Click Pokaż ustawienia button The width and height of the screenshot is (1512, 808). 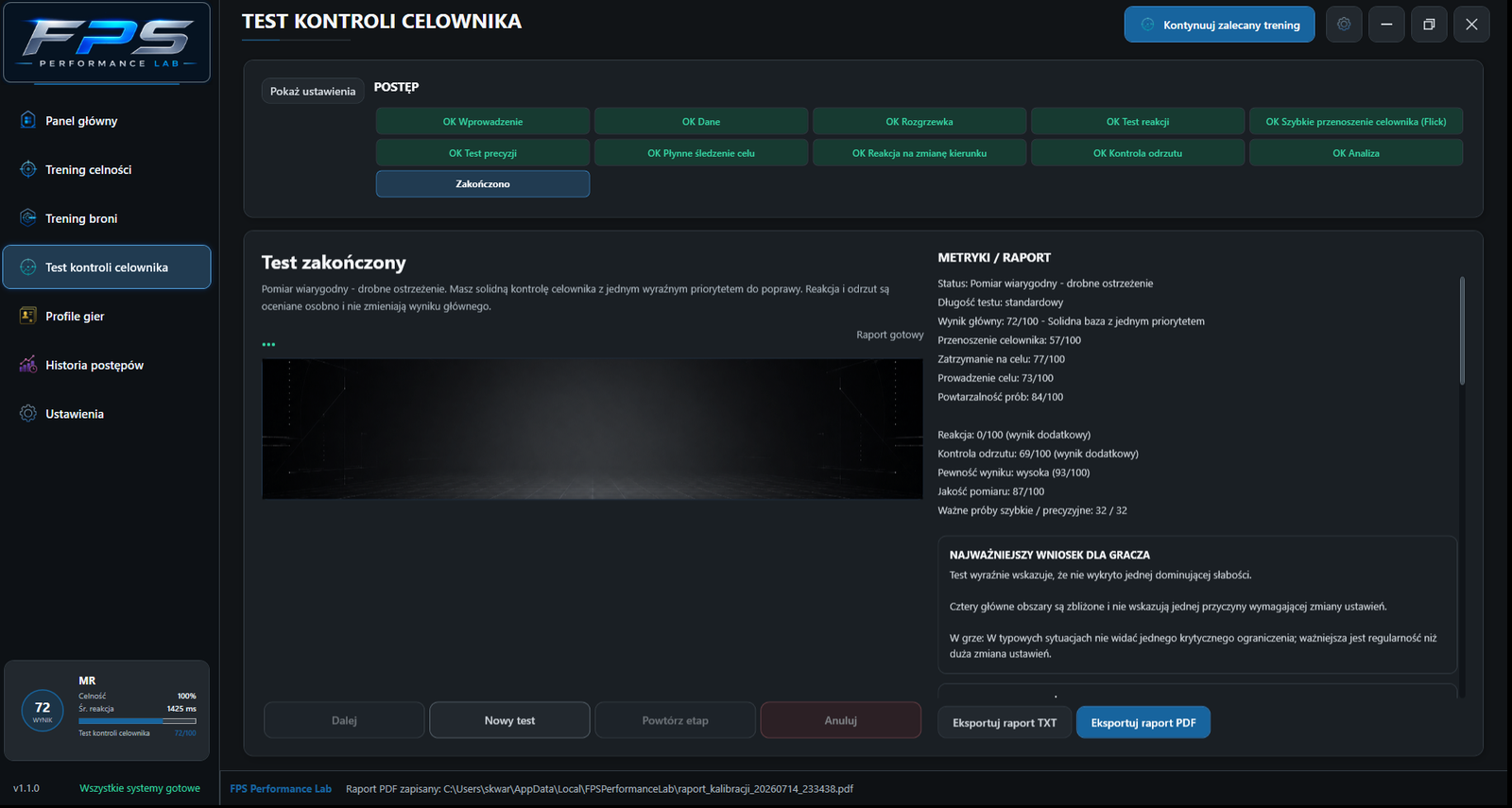(313, 91)
